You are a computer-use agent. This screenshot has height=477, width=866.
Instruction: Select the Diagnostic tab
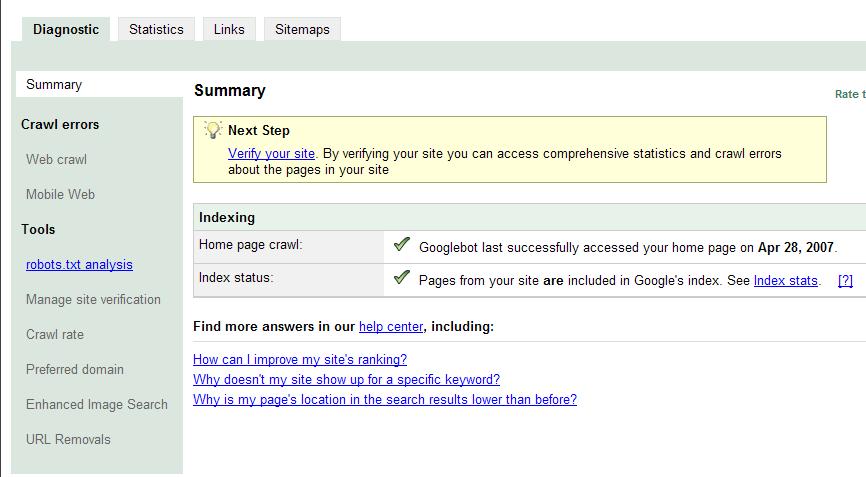click(x=66, y=29)
